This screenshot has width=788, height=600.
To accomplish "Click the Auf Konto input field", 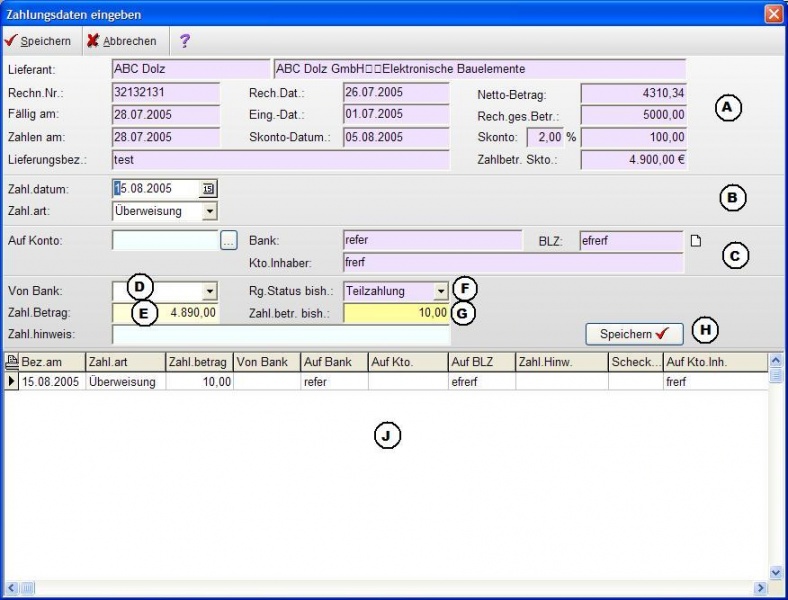I will tap(165, 241).
